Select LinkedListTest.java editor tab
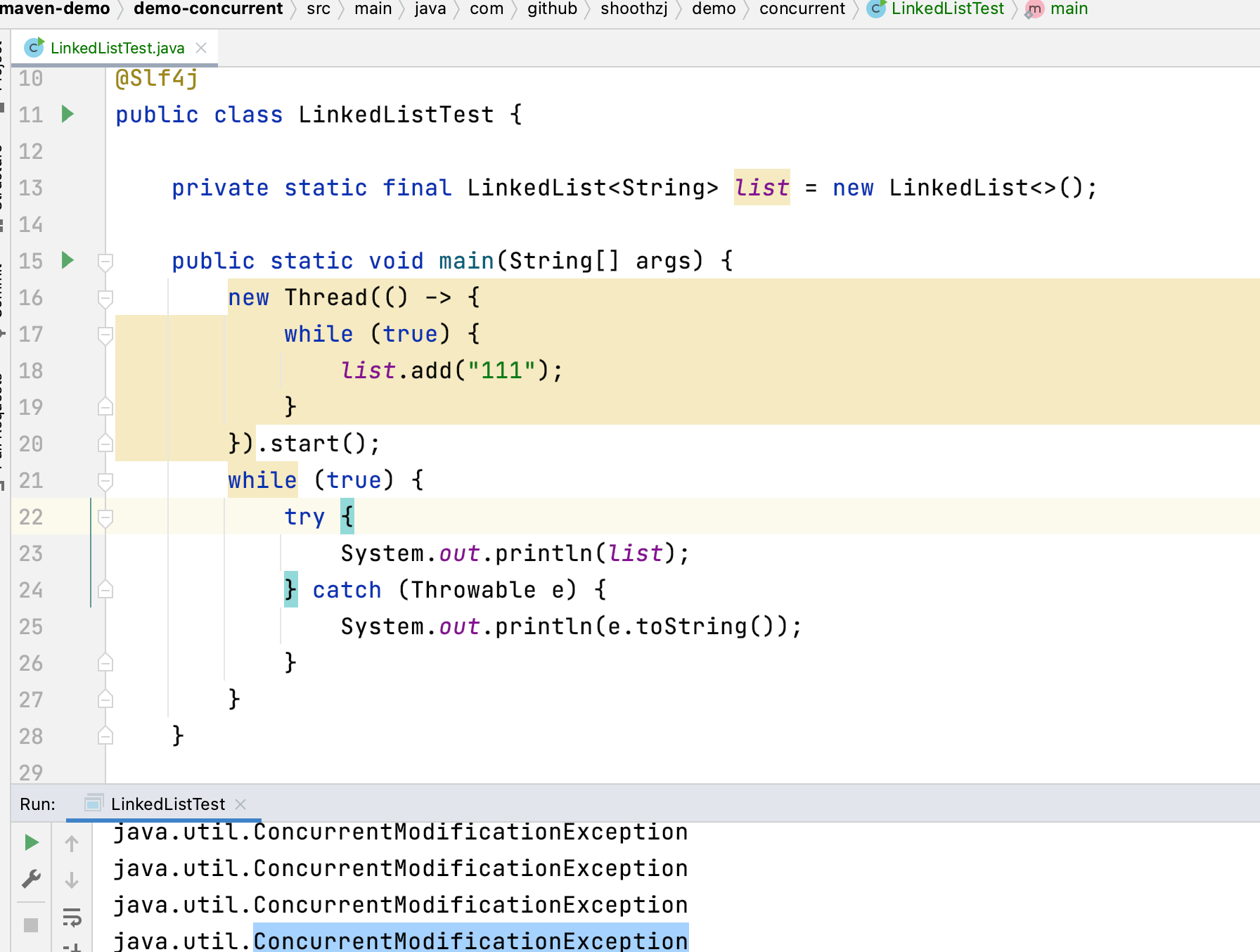 coord(117,48)
